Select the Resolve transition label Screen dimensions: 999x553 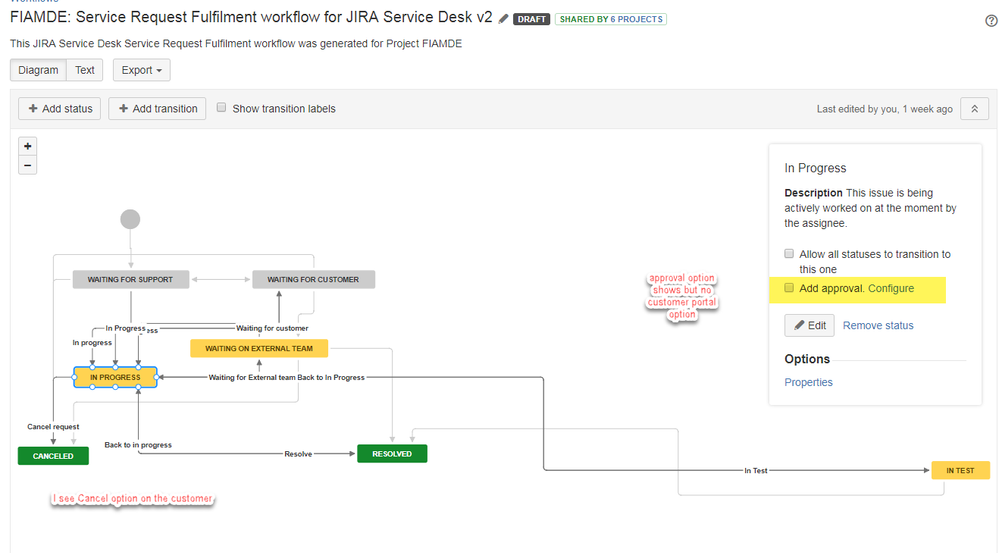[298, 454]
